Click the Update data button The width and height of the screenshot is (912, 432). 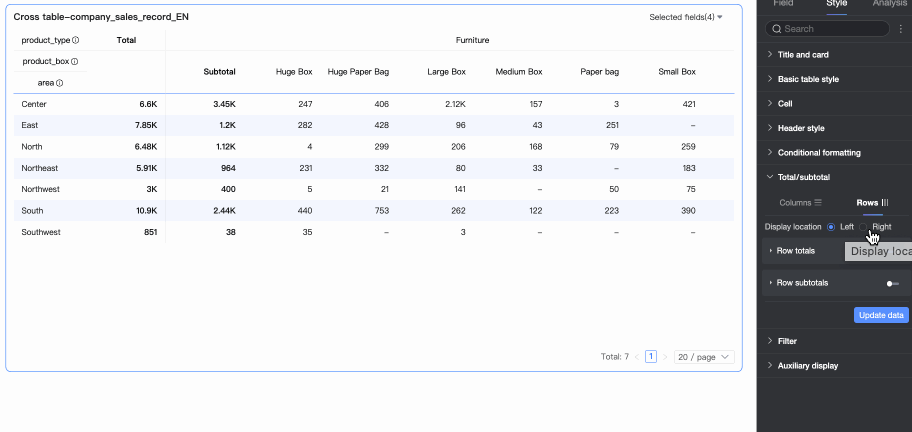click(881, 315)
